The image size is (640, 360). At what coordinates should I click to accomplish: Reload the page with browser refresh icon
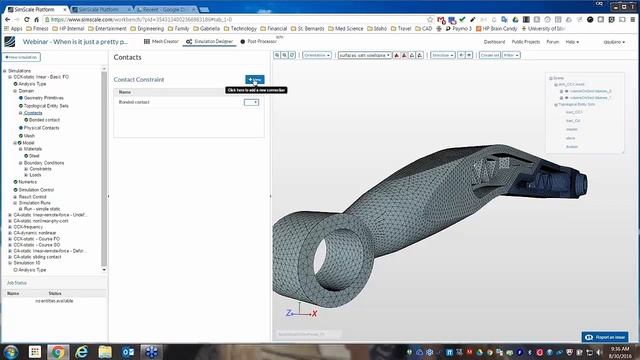pyautogui.click(x=27, y=20)
